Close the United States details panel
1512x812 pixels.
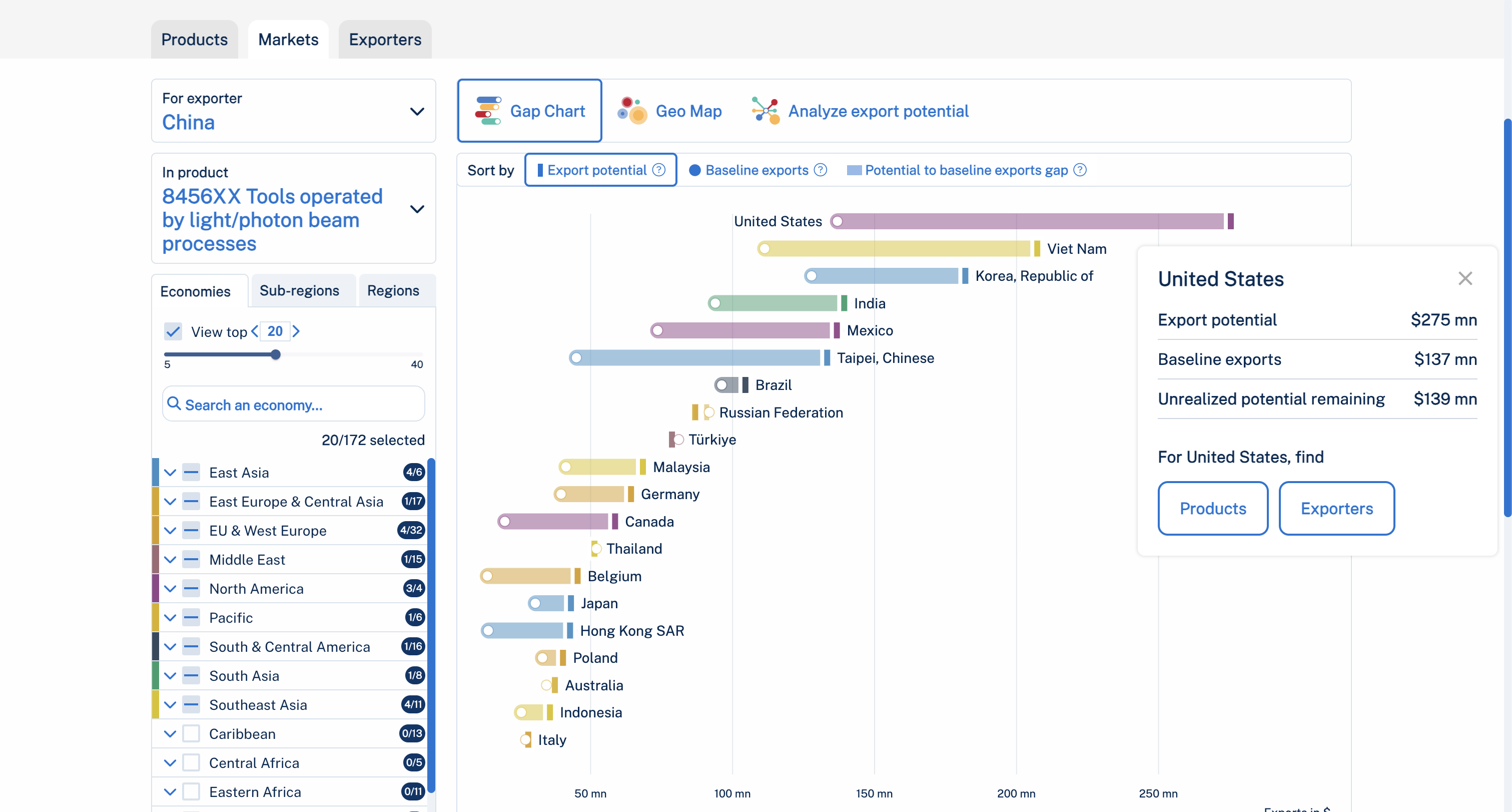coord(1465,278)
